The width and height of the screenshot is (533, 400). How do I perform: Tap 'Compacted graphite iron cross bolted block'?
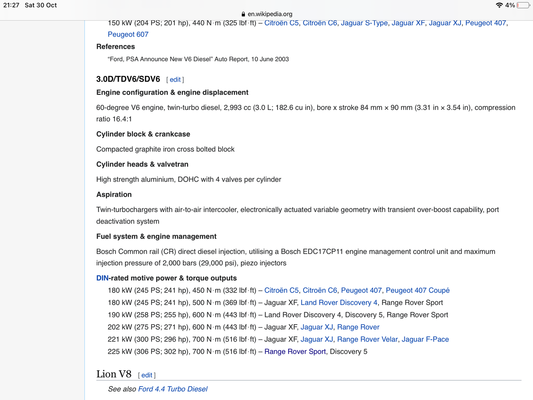165,149
